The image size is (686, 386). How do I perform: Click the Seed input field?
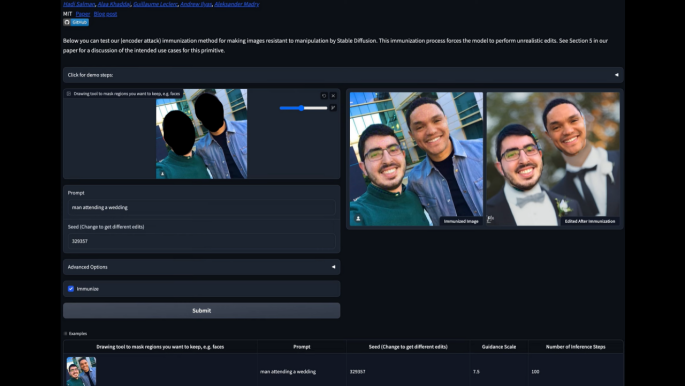coord(202,241)
